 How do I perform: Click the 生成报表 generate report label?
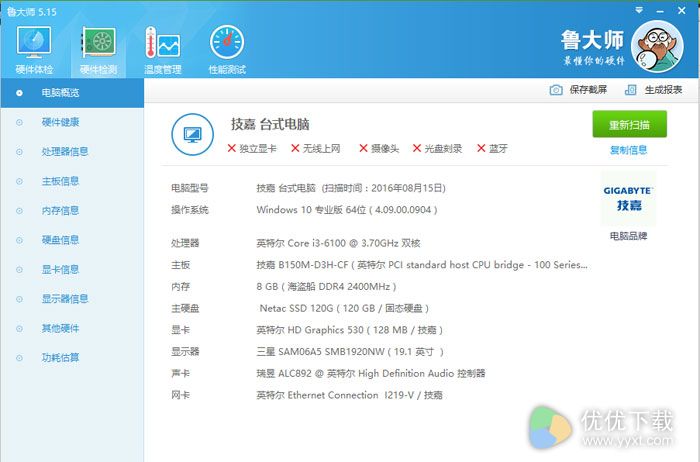tap(663, 90)
